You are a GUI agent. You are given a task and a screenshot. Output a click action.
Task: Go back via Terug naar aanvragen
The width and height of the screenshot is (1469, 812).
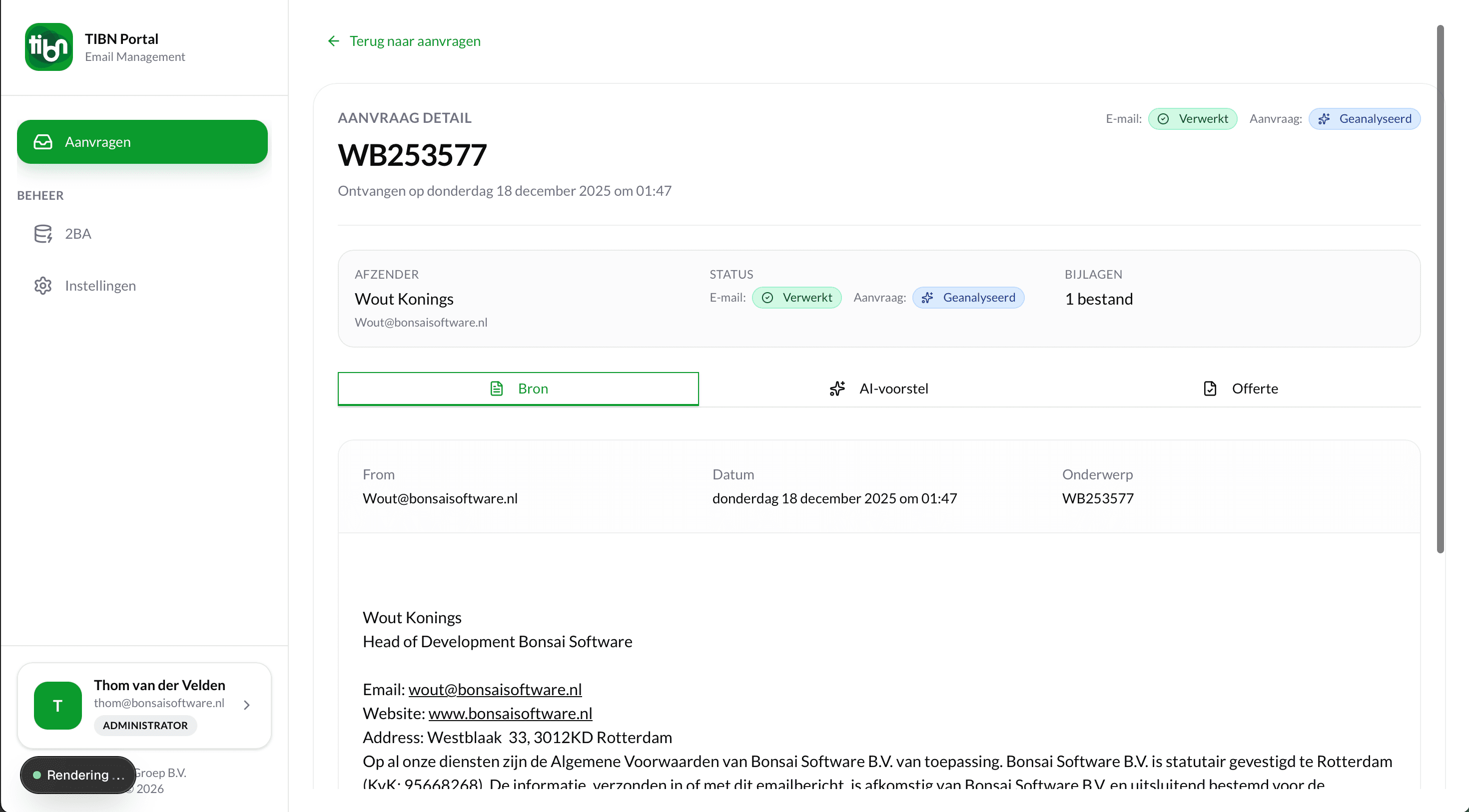(415, 41)
